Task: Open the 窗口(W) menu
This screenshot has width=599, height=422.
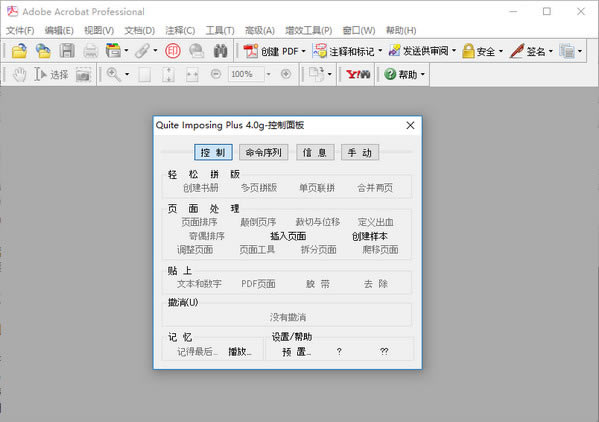Action: (x=359, y=30)
